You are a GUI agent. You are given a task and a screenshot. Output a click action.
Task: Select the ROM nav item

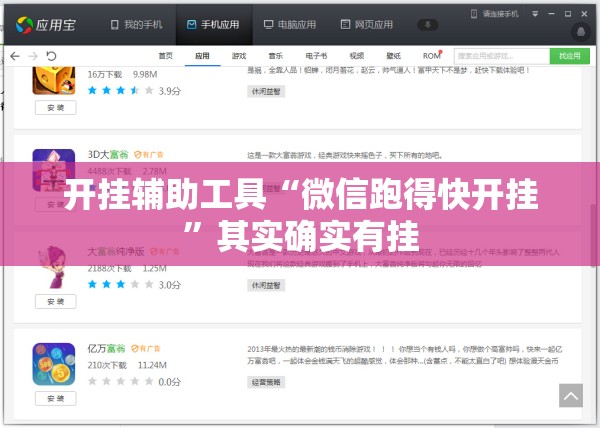pyautogui.click(x=432, y=56)
